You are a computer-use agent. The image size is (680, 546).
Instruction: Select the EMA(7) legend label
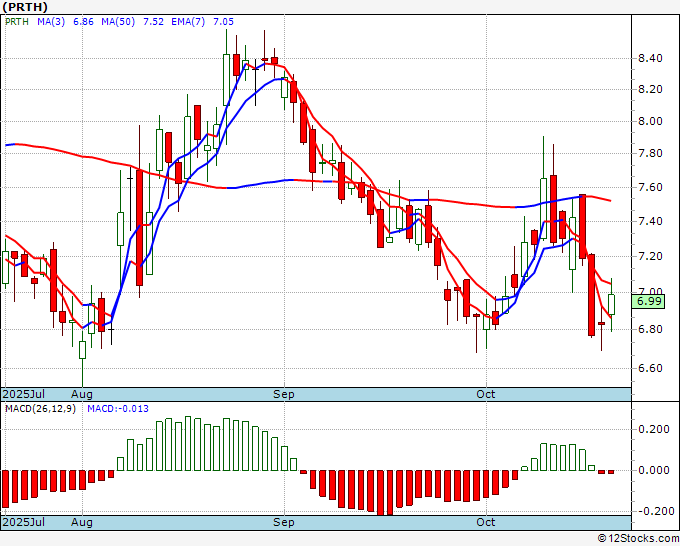tap(188, 22)
